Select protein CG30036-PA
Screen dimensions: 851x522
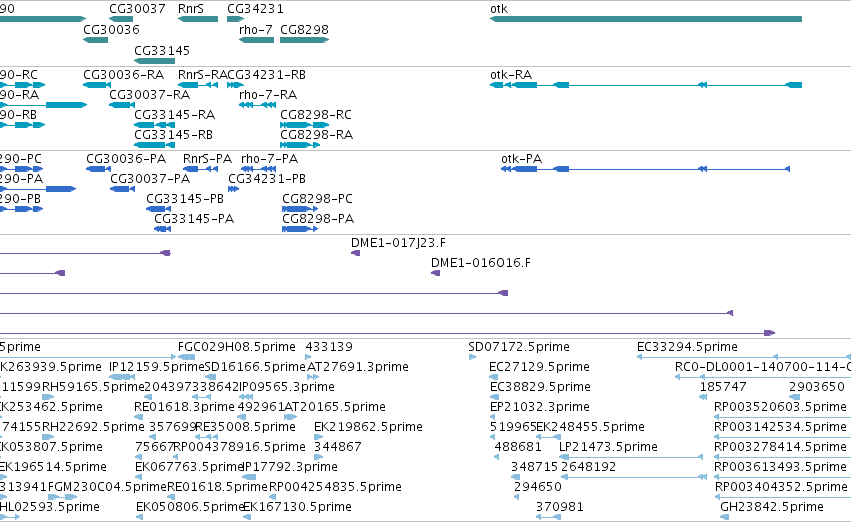coord(126,158)
